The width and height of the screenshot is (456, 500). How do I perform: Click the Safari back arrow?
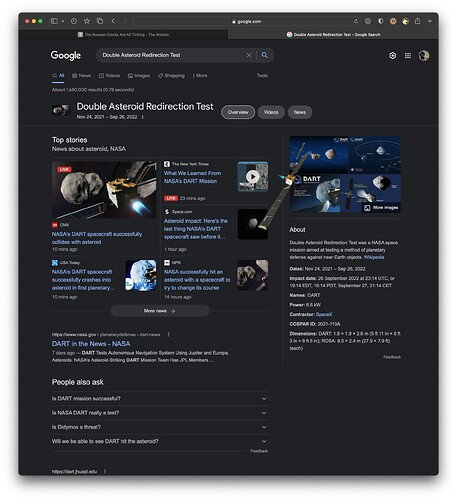113,21
